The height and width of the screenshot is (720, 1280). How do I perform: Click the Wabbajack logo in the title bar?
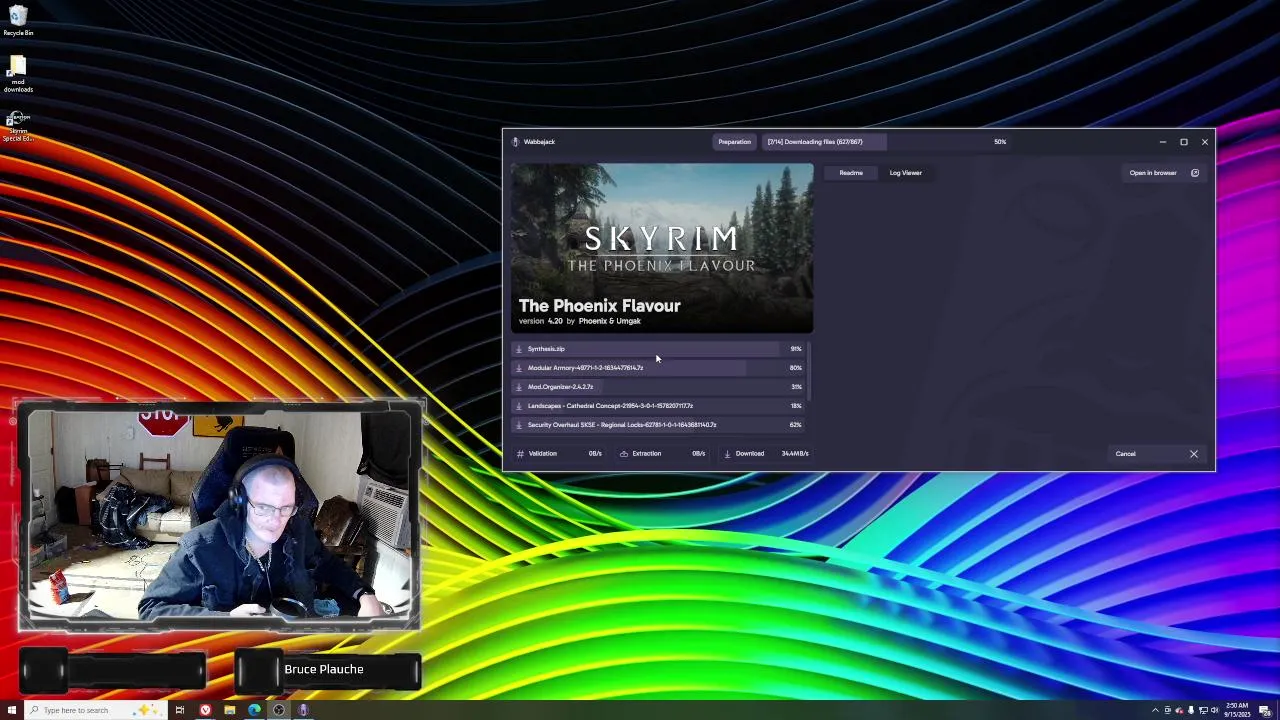coord(515,142)
